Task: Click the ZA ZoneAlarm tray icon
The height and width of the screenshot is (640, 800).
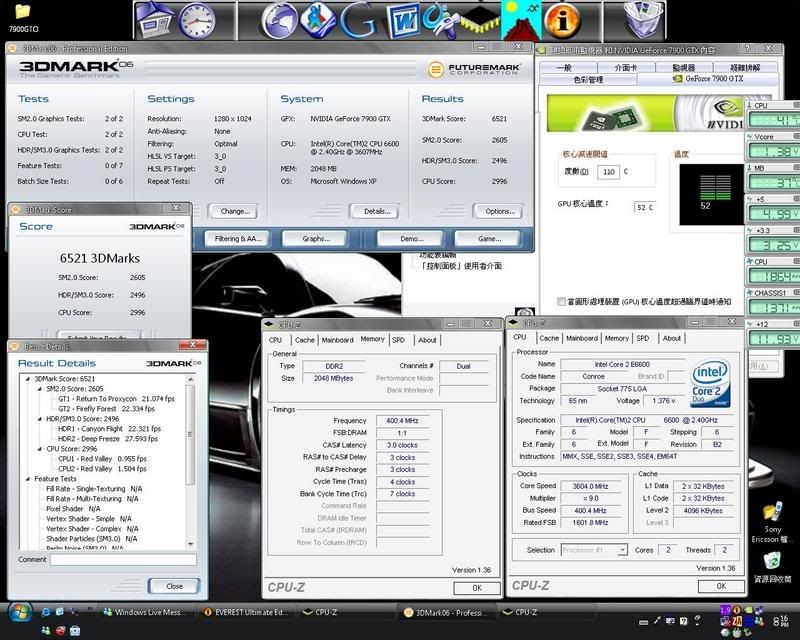Action: click(737, 621)
